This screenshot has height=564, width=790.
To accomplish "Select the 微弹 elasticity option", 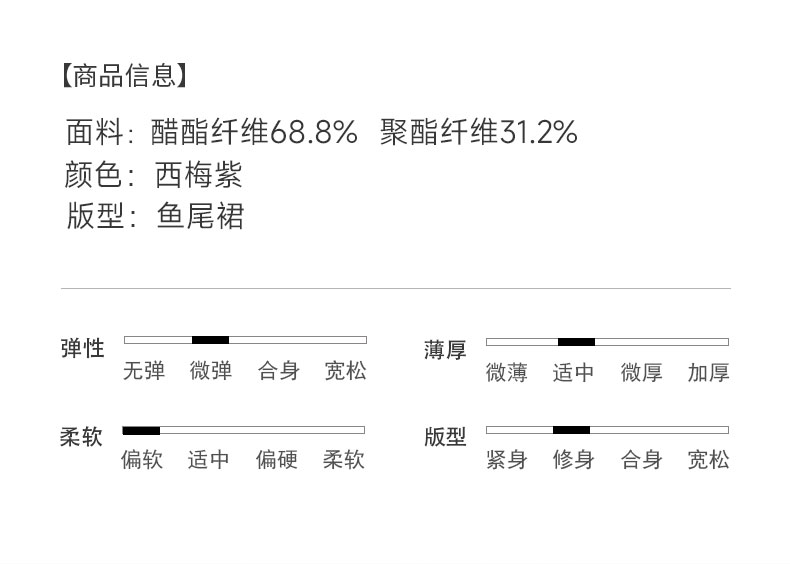I will (211, 371).
